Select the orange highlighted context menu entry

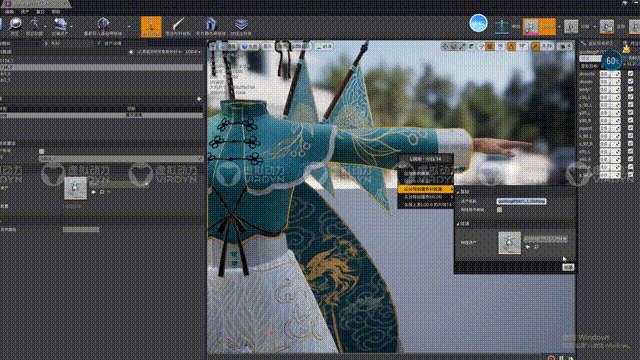point(425,189)
